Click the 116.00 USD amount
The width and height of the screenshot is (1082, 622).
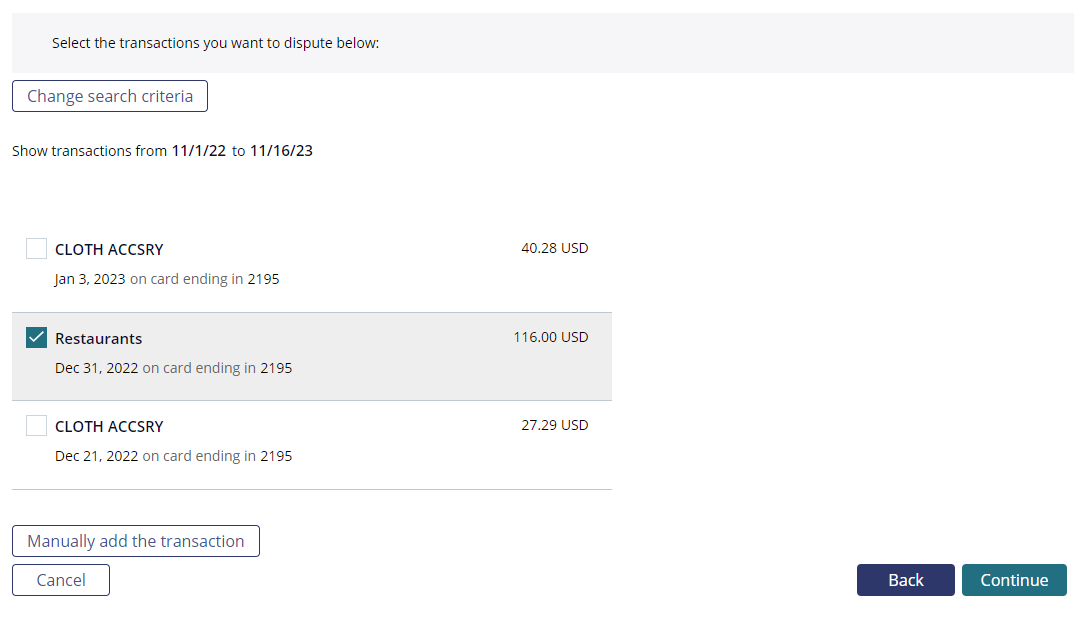coord(551,337)
